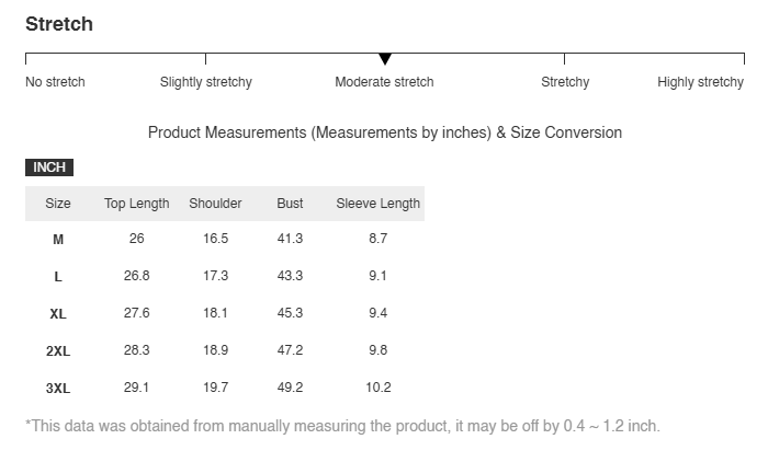Click the Moderate stretch triangle marker
The width and height of the screenshot is (768, 462).
(385, 60)
